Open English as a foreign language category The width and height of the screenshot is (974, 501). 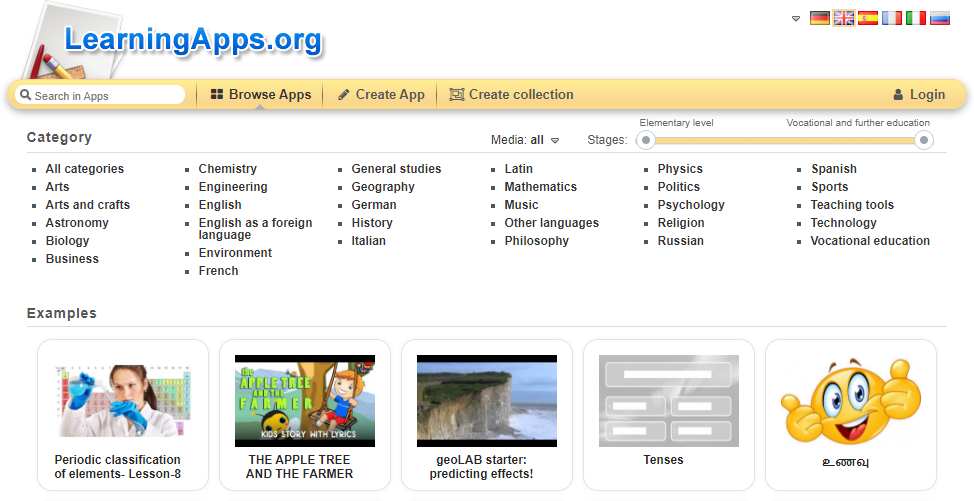click(x=255, y=228)
